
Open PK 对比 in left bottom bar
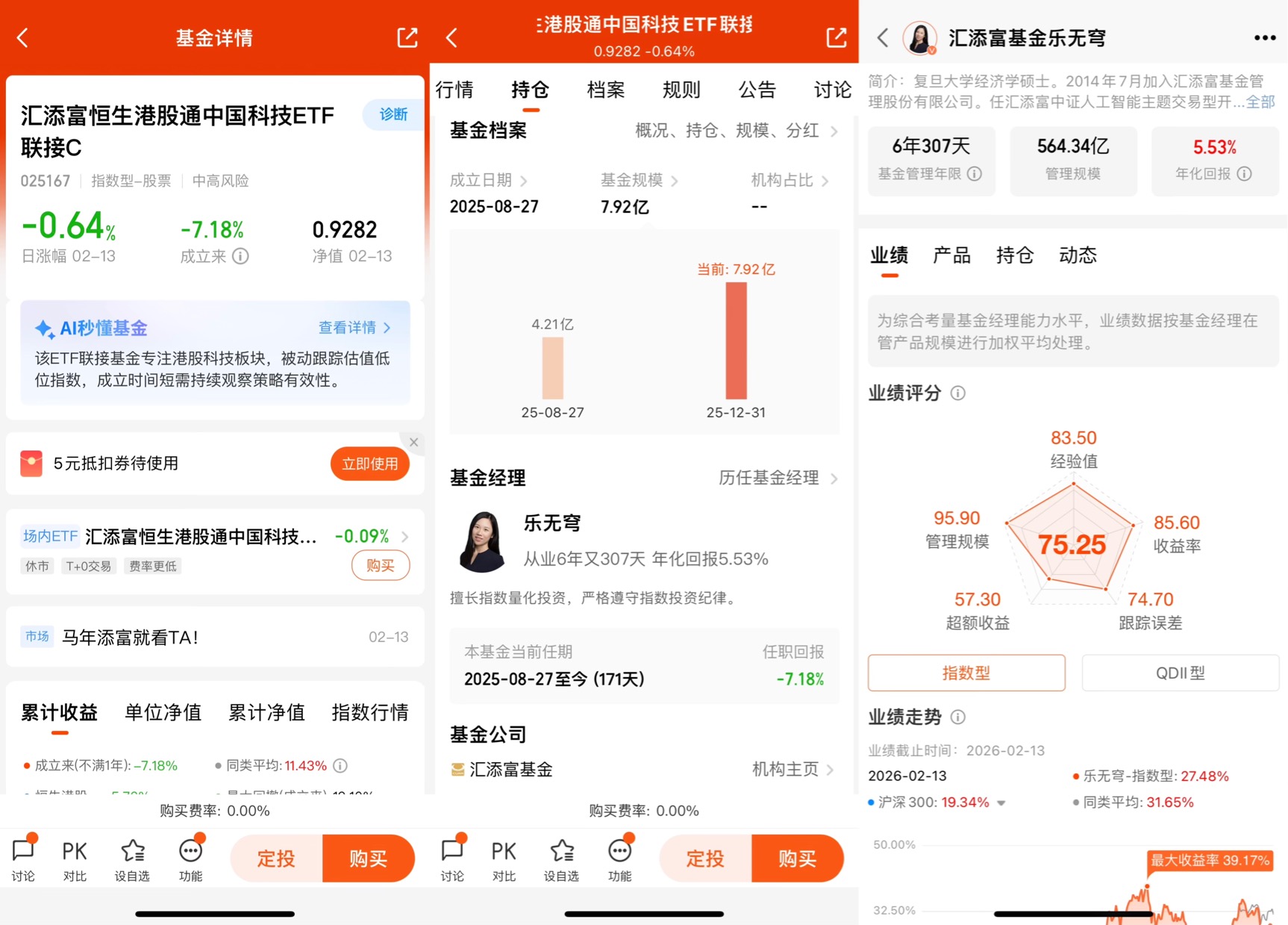75,859
